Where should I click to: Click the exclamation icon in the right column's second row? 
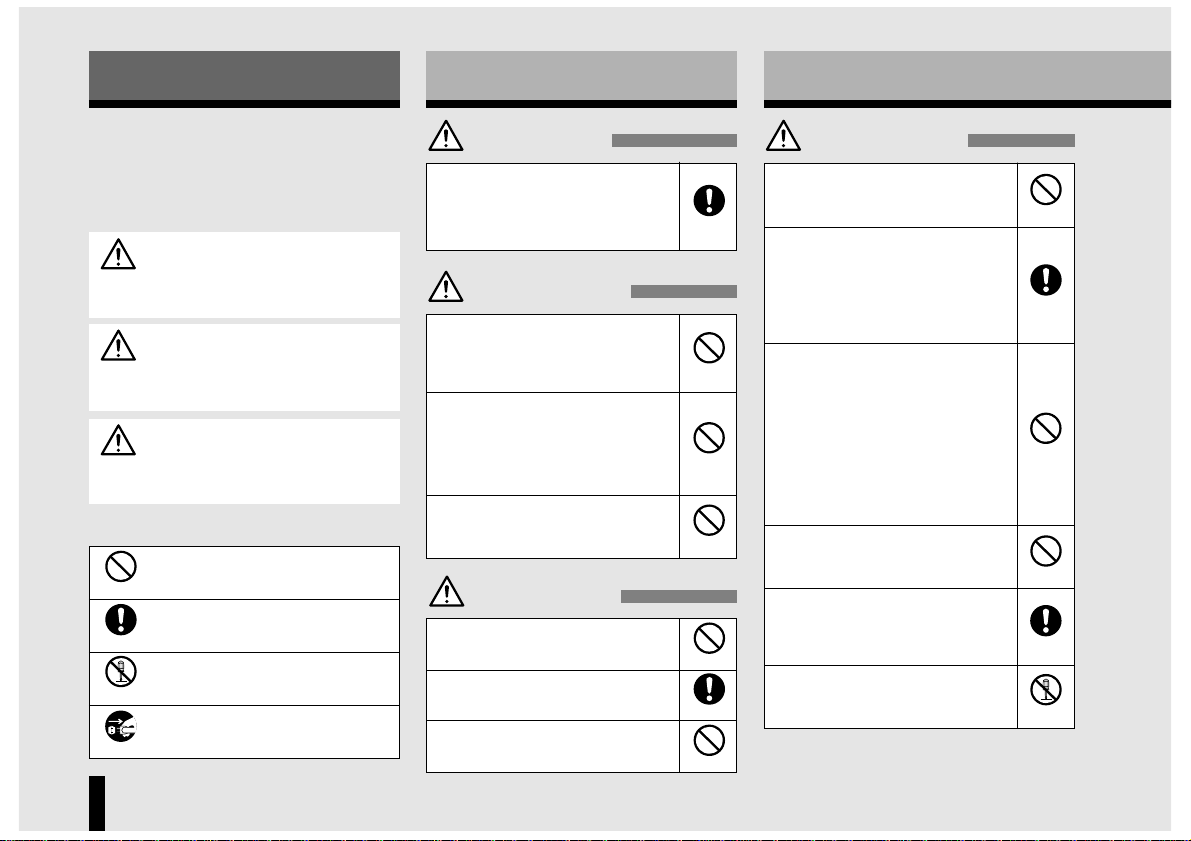1045,280
